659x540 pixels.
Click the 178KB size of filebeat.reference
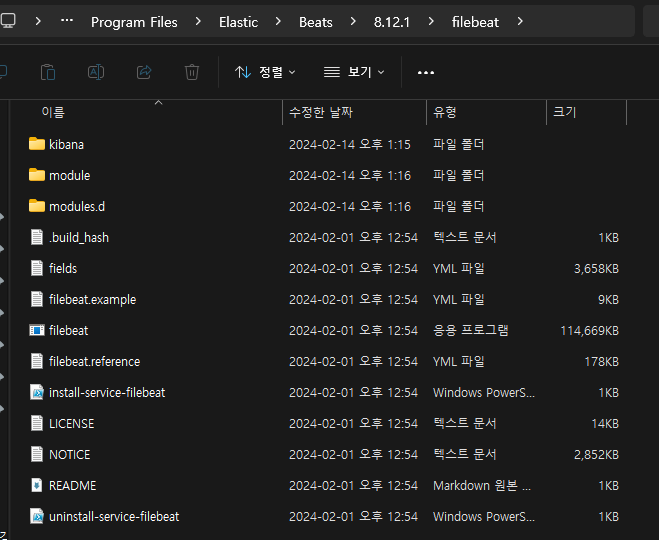601,361
